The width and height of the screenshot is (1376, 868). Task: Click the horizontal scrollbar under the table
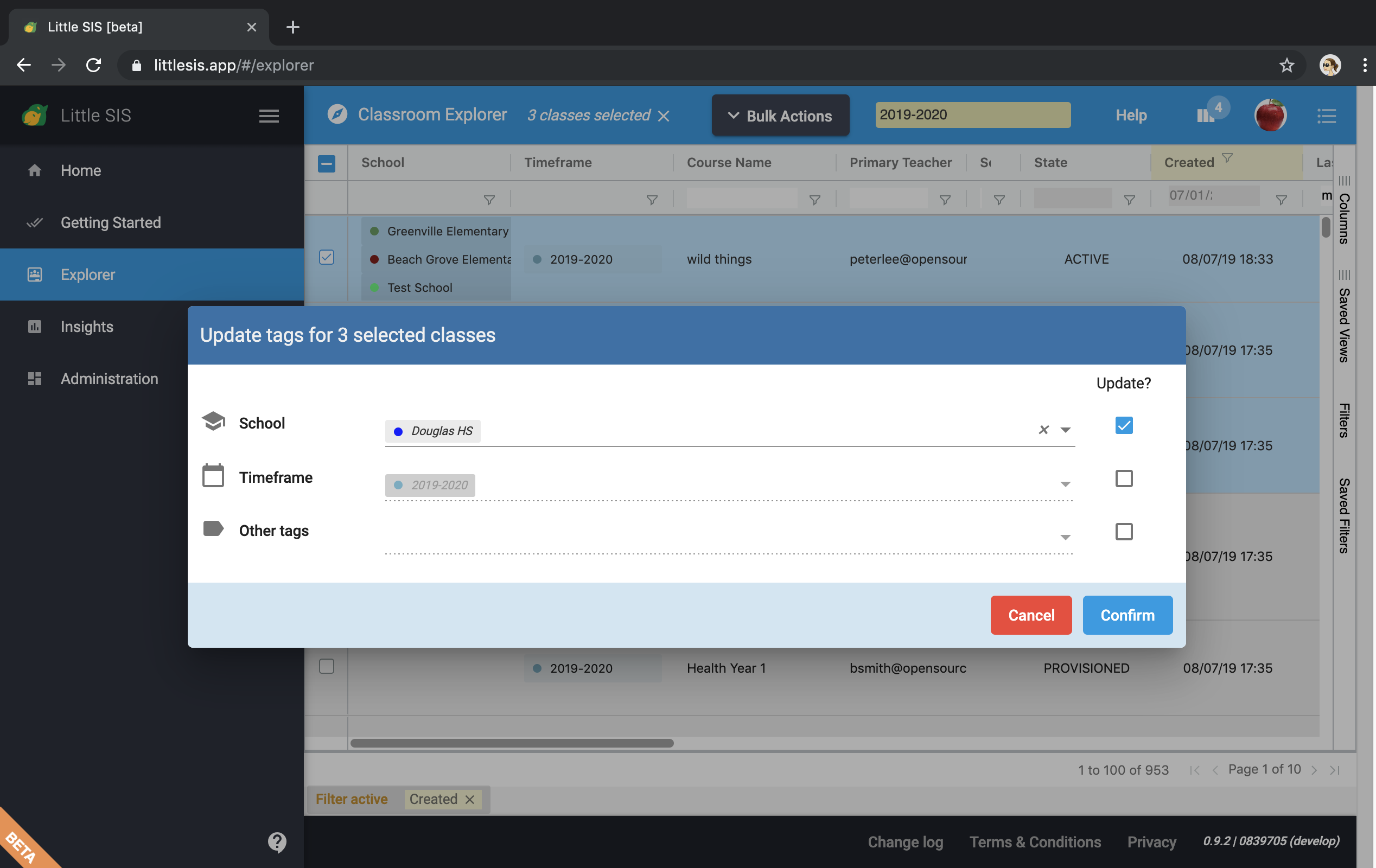[x=512, y=743]
